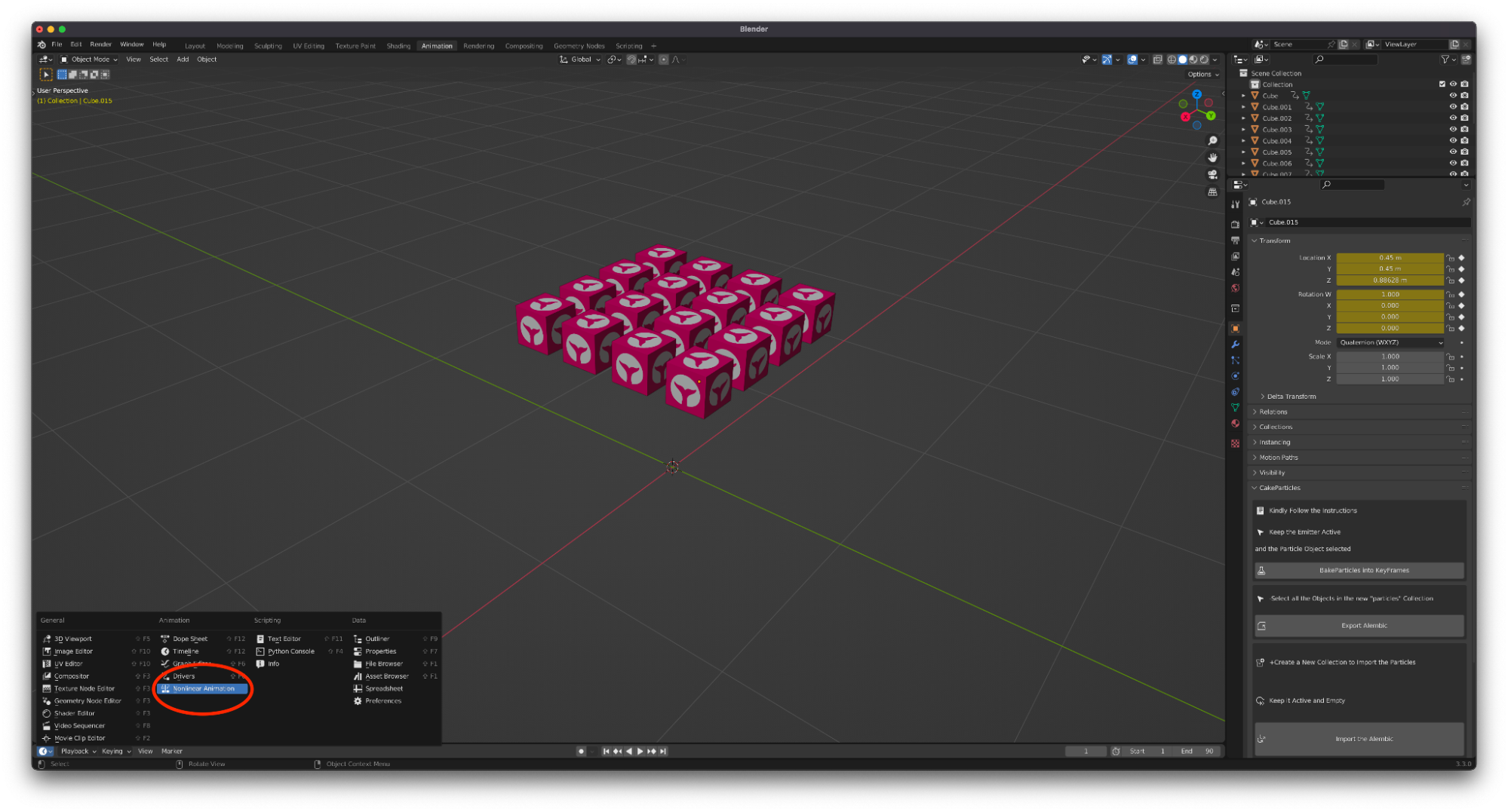Screen dimensions: 1508x812
Task: Select material preview shading mode
Action: 1193,60
